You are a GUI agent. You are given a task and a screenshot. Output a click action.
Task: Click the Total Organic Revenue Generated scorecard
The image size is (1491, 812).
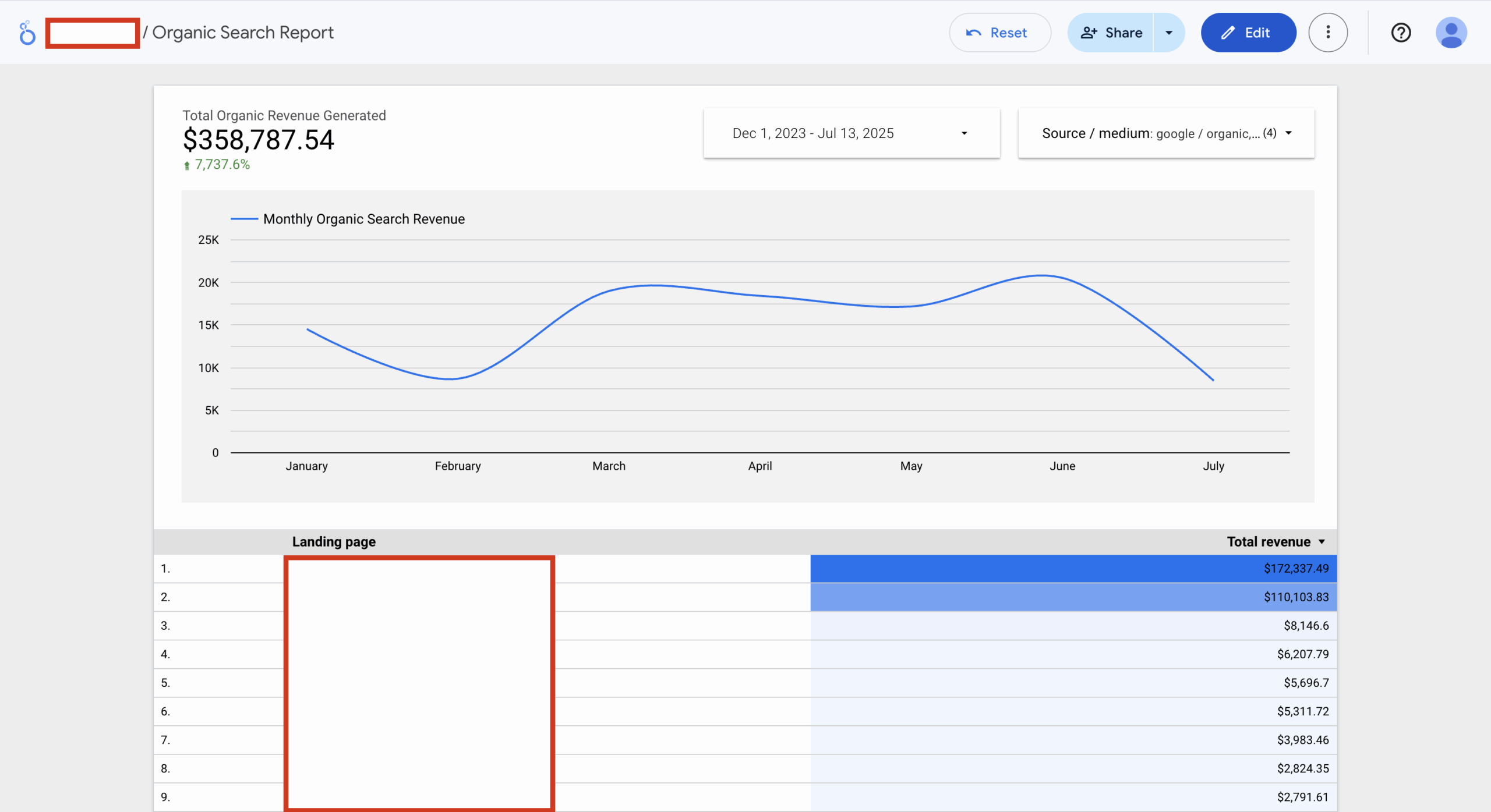pyautogui.click(x=259, y=140)
